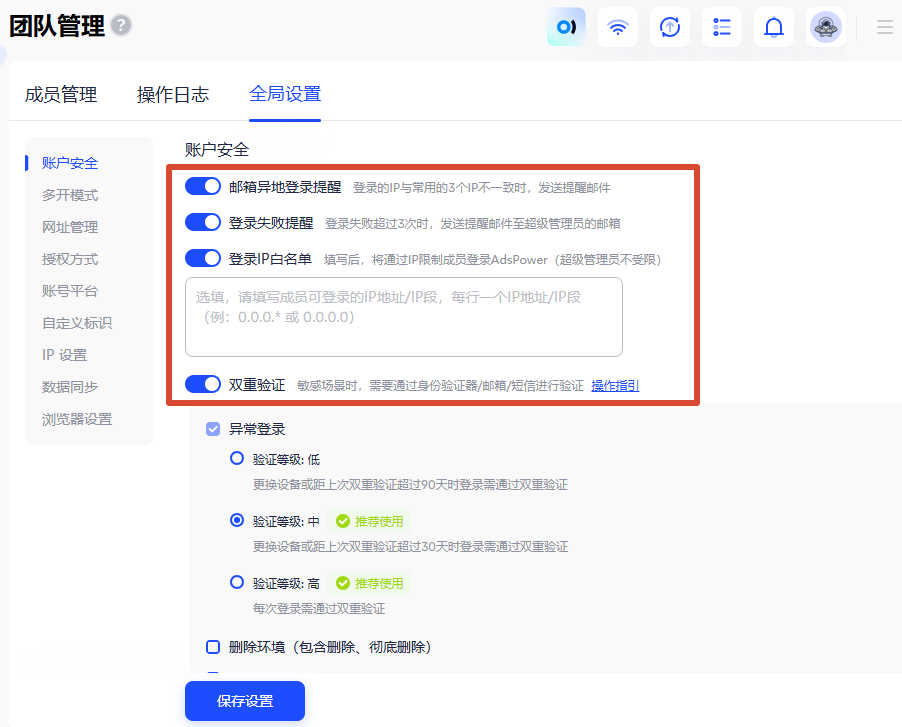Viewport: 902px width, 727px height.
Task: Click text 每次登录需通过双重验证
Action: 319,609
